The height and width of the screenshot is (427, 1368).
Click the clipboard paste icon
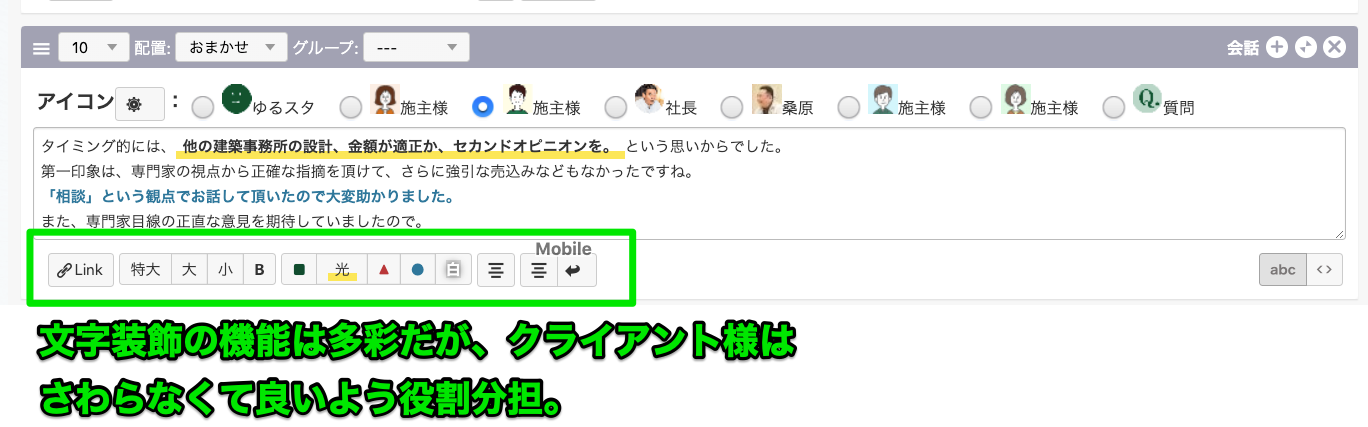tap(452, 270)
